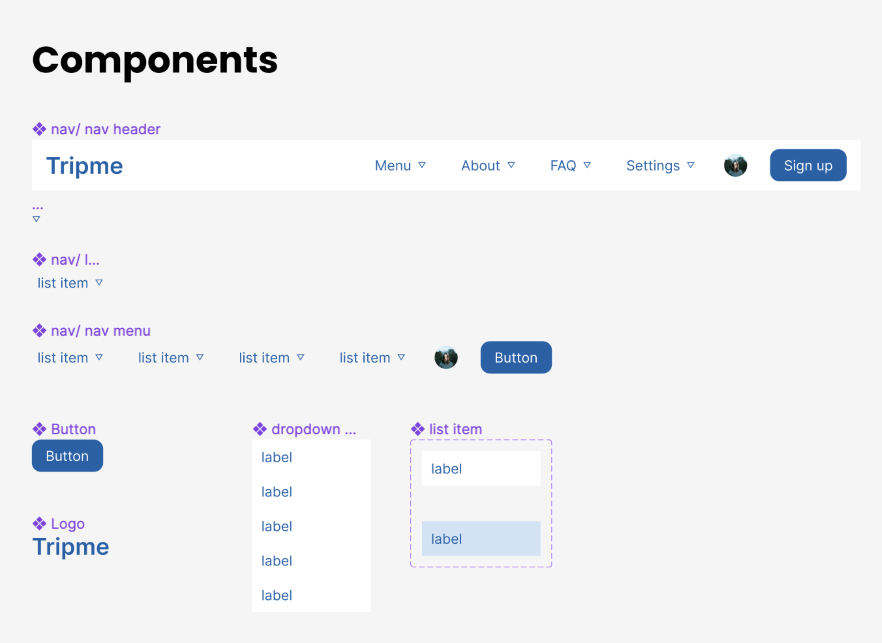
Task: Click the avatar in the nav menu row
Action: pyautogui.click(x=446, y=358)
